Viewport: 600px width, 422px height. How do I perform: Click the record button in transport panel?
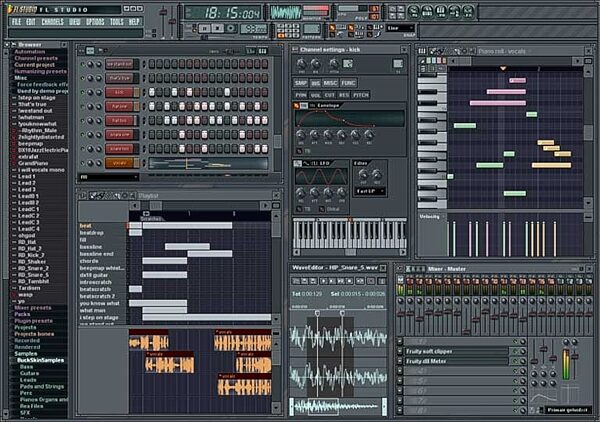point(231,28)
